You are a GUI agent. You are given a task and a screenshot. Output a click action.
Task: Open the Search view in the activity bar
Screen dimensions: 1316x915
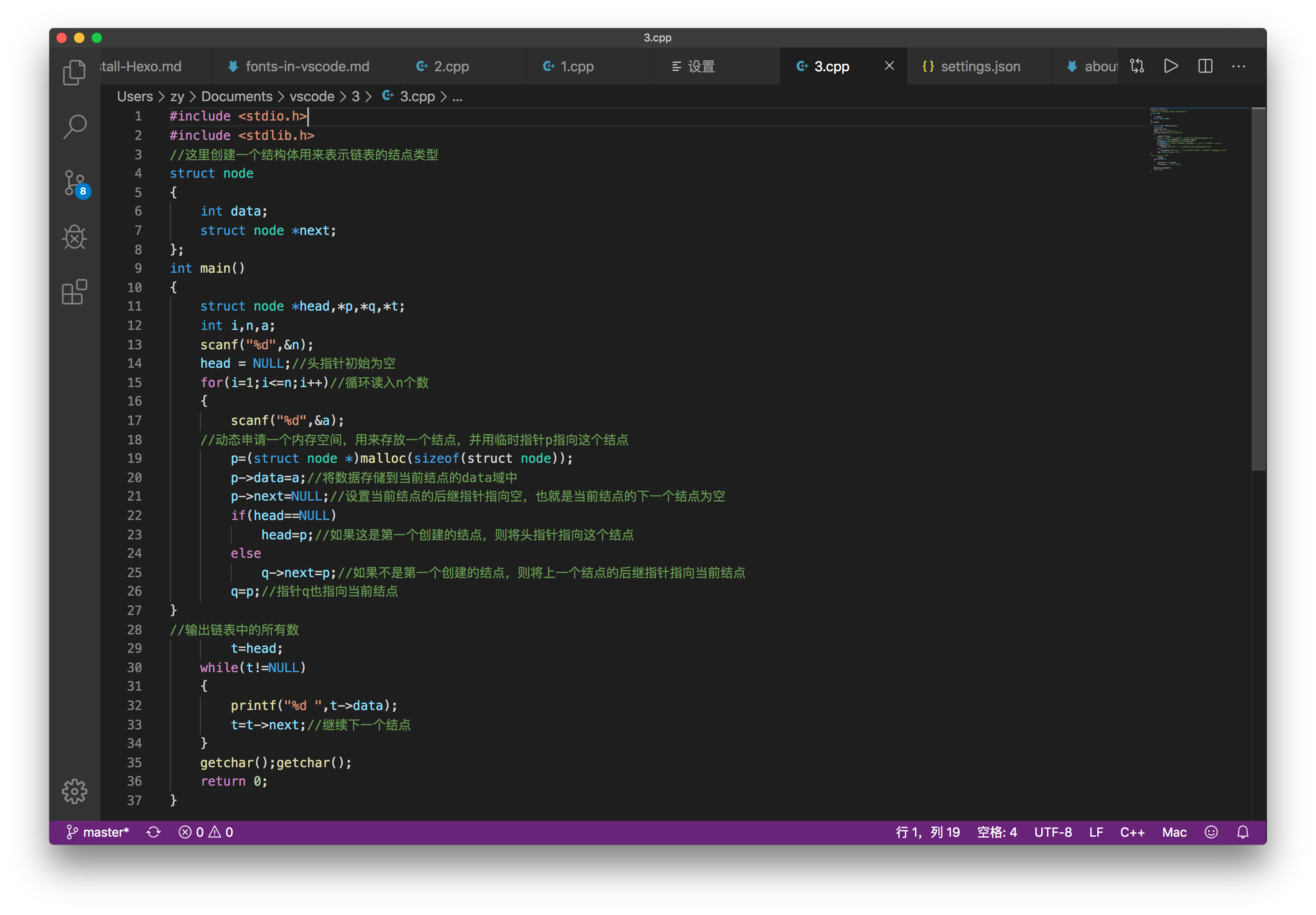(x=74, y=127)
